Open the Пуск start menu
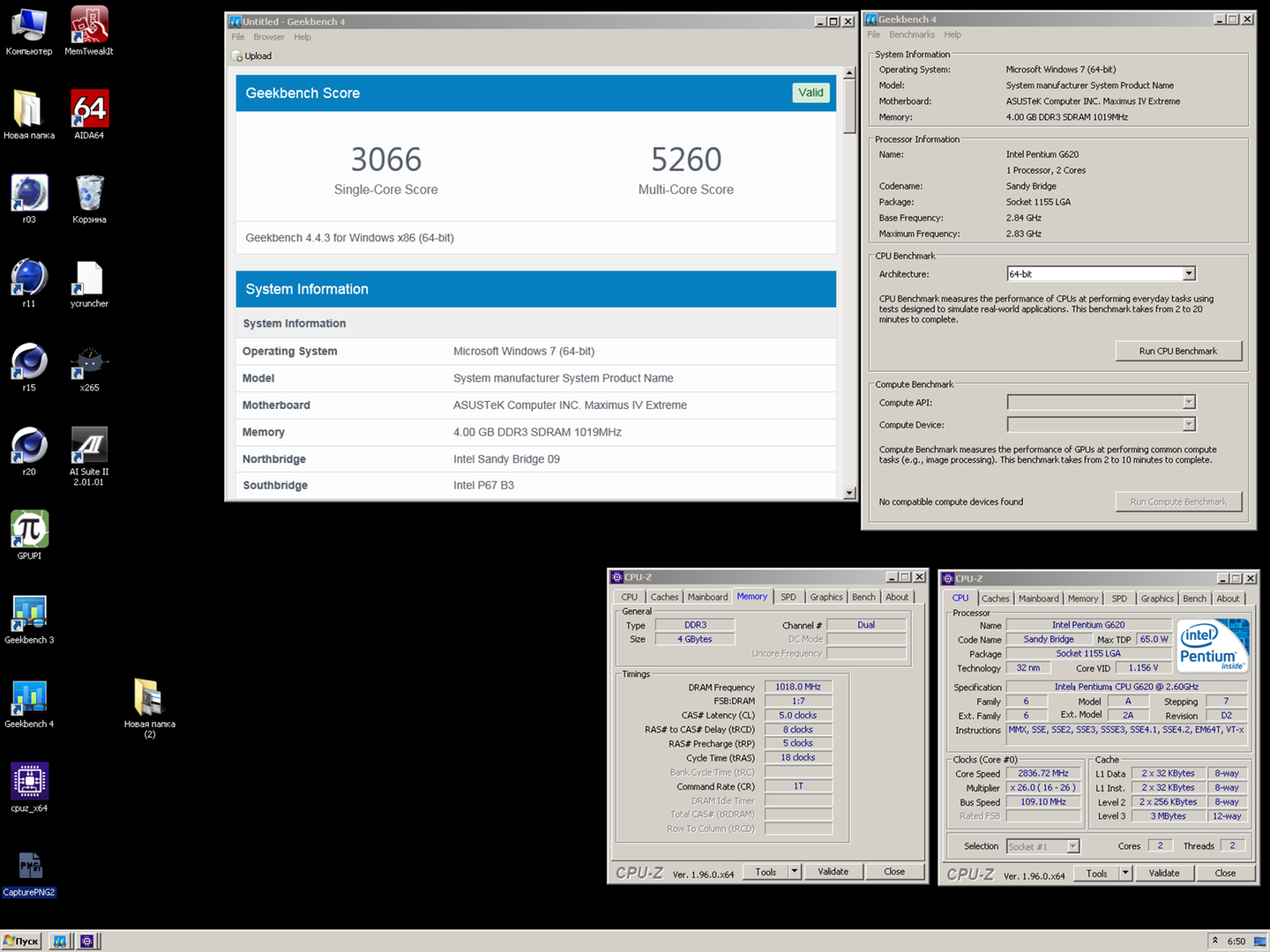 (21, 941)
